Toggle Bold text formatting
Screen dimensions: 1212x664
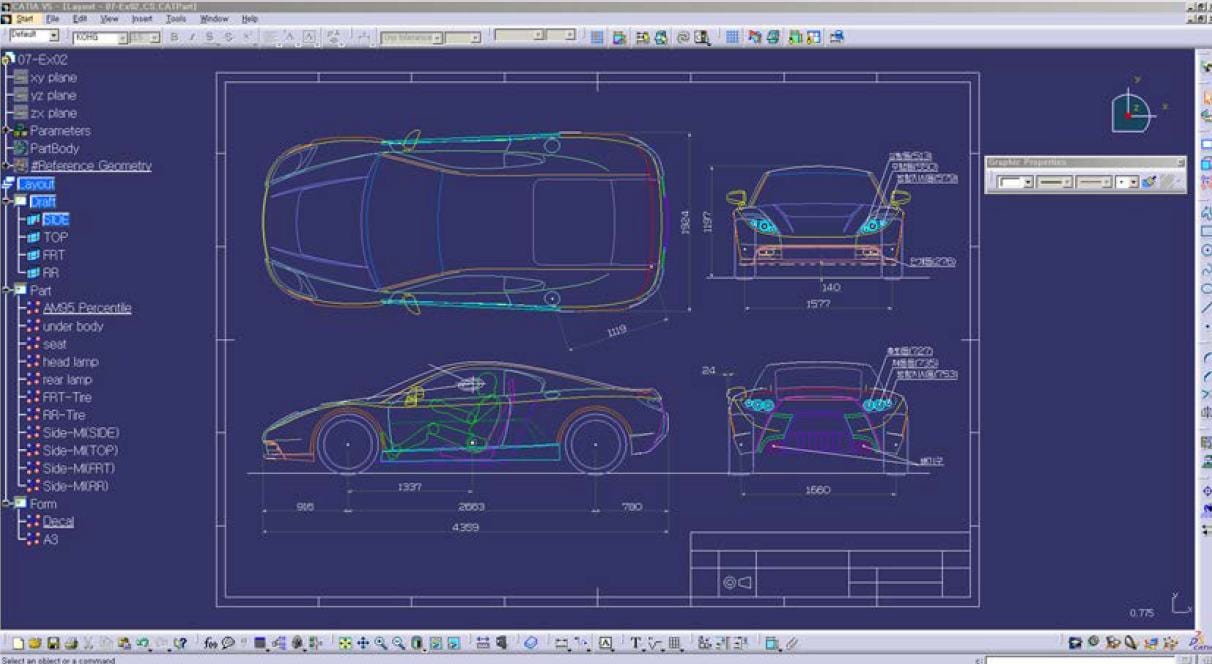coord(174,37)
